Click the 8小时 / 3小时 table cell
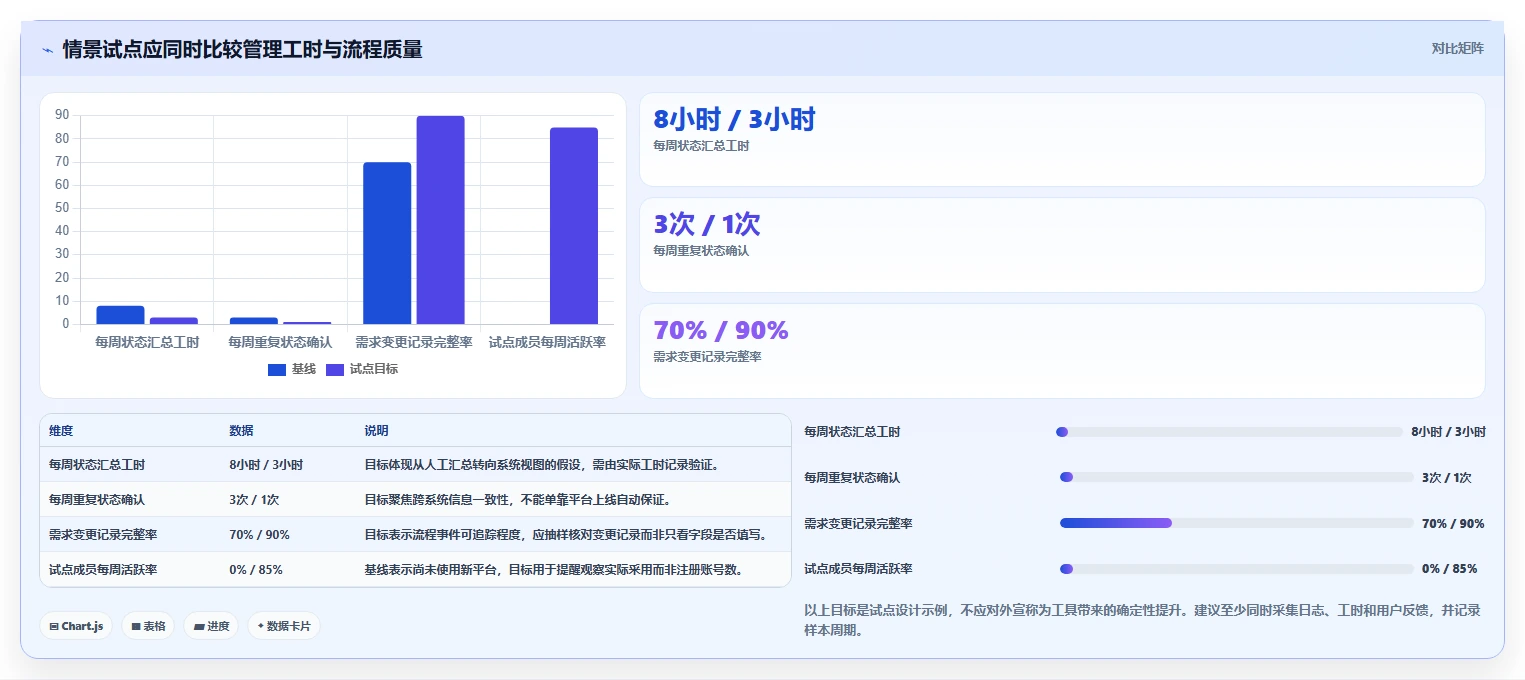This screenshot has width=1525, height=680. (x=266, y=465)
